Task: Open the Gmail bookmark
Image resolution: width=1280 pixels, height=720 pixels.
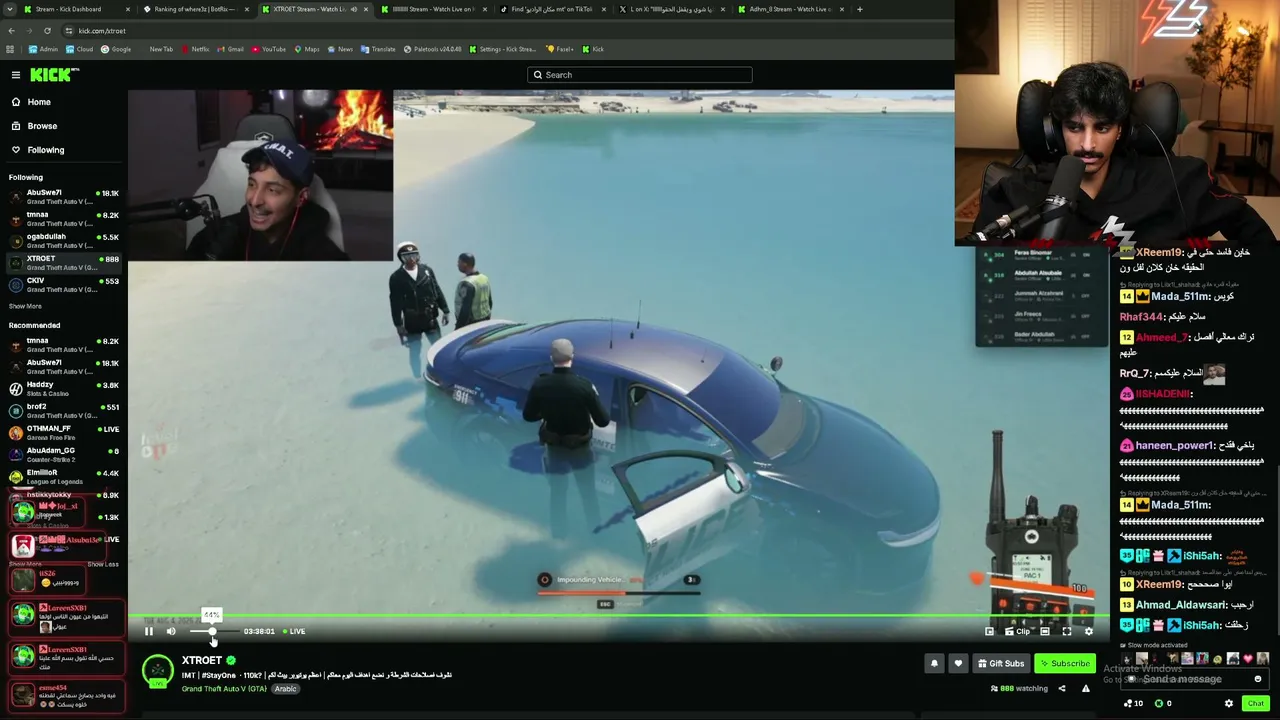Action: (232, 49)
